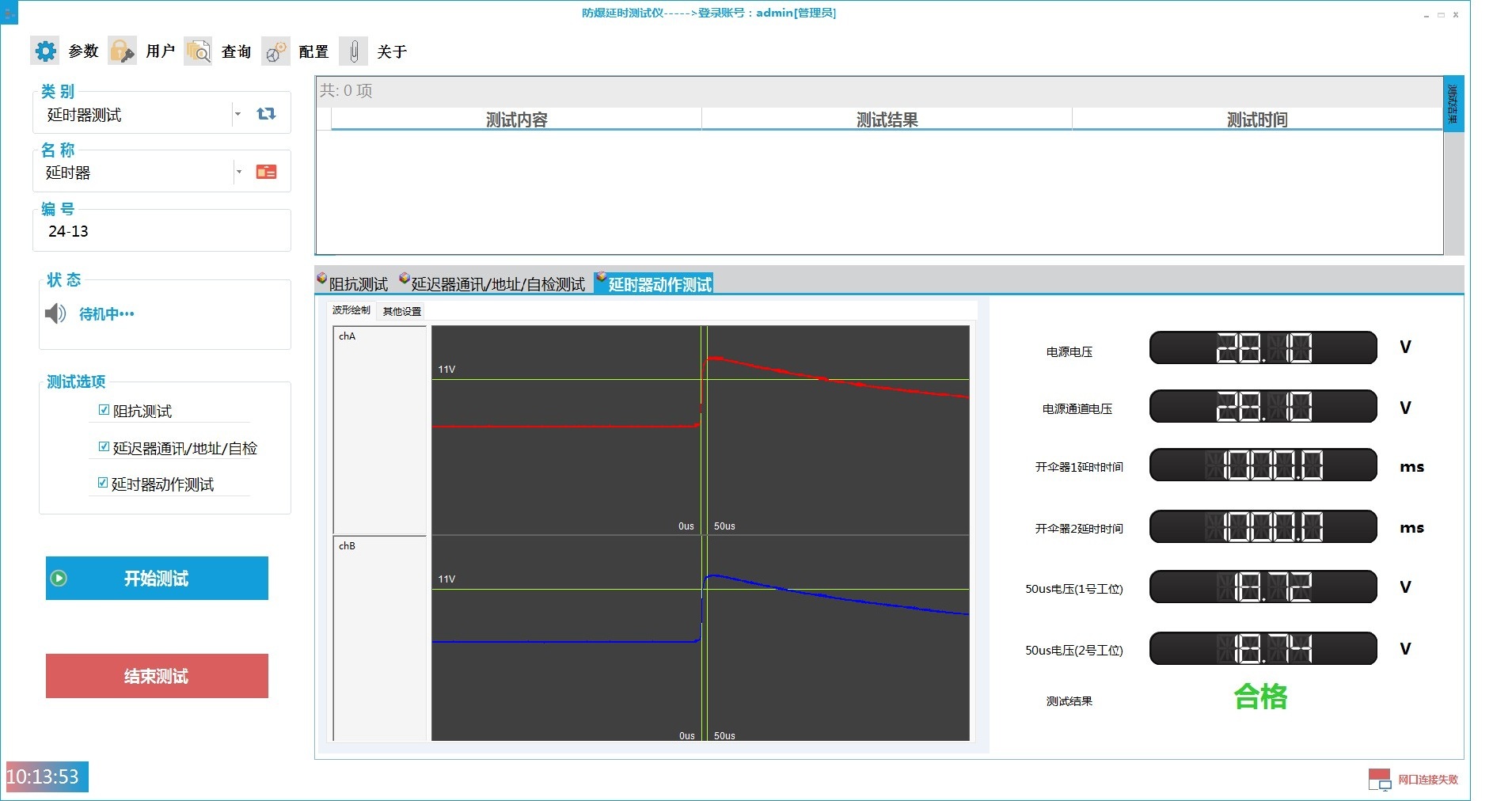Viewport: 1512px width, 801px height.
Task: Toggle the 延时器动作测试 checkbox
Action: click(103, 483)
